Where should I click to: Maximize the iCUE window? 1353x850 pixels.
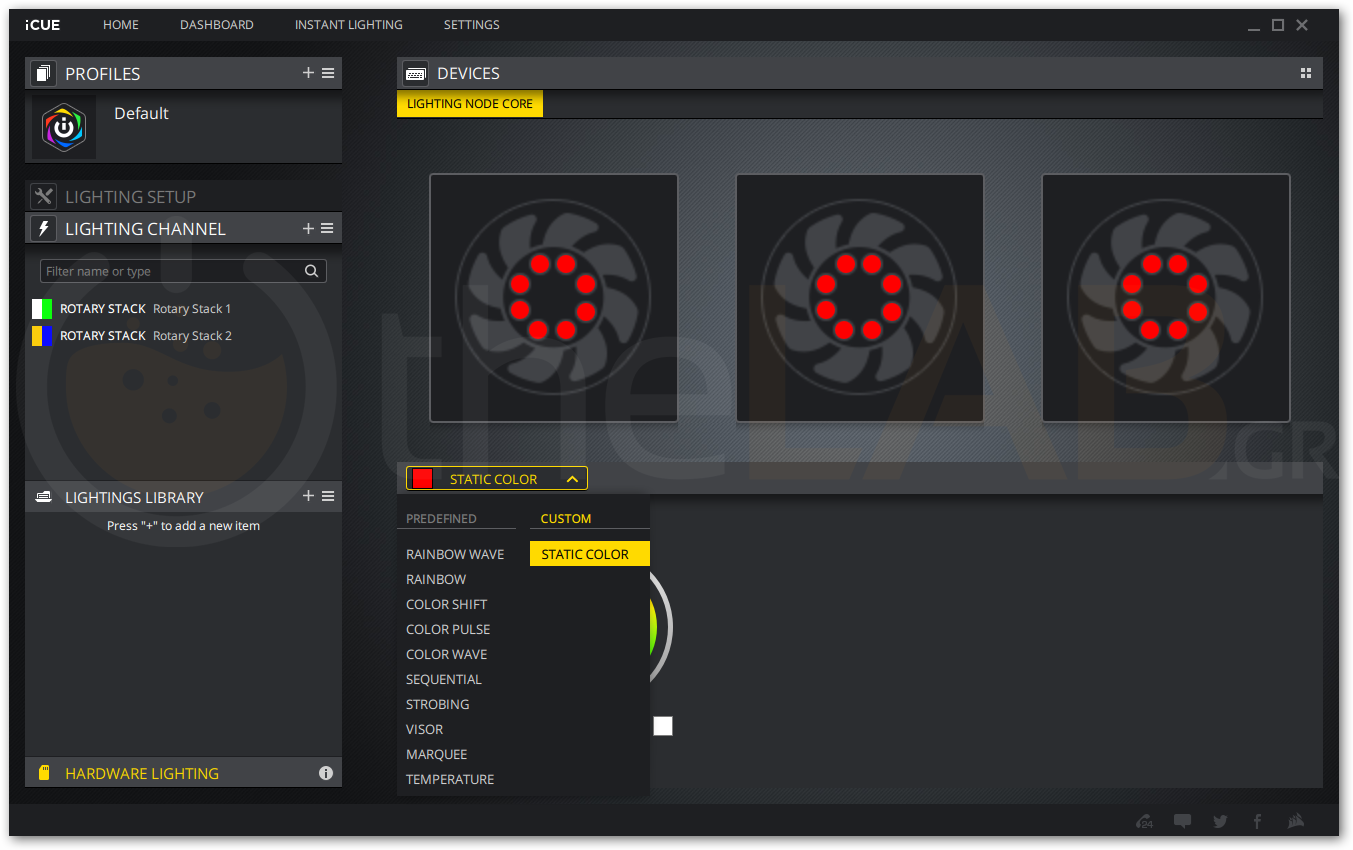1278,25
